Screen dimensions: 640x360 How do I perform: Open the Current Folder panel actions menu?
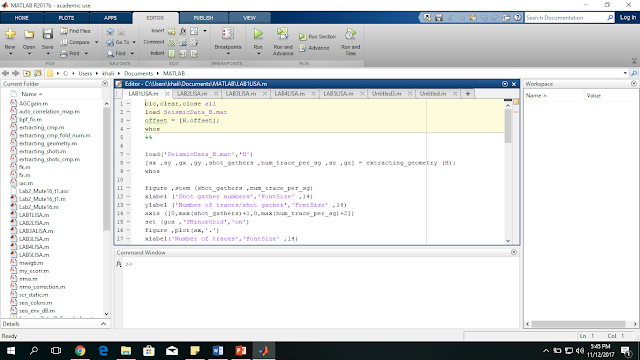tap(105, 84)
